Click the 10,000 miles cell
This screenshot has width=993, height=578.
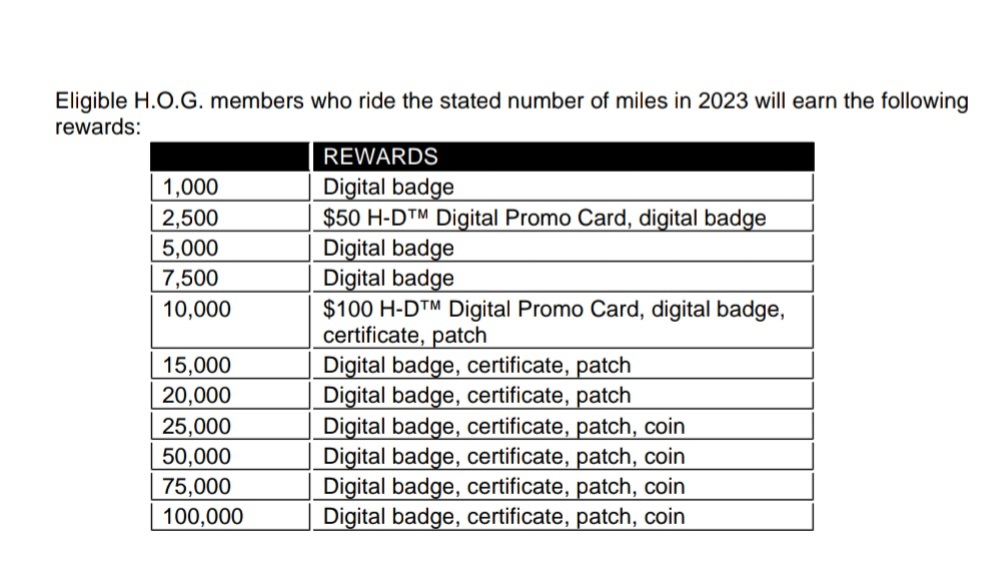pos(231,321)
